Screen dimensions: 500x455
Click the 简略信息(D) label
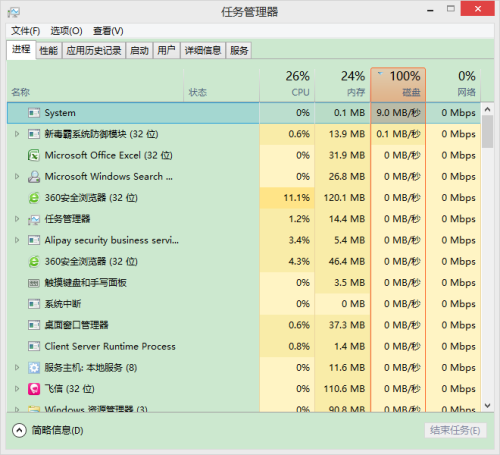(x=57, y=430)
